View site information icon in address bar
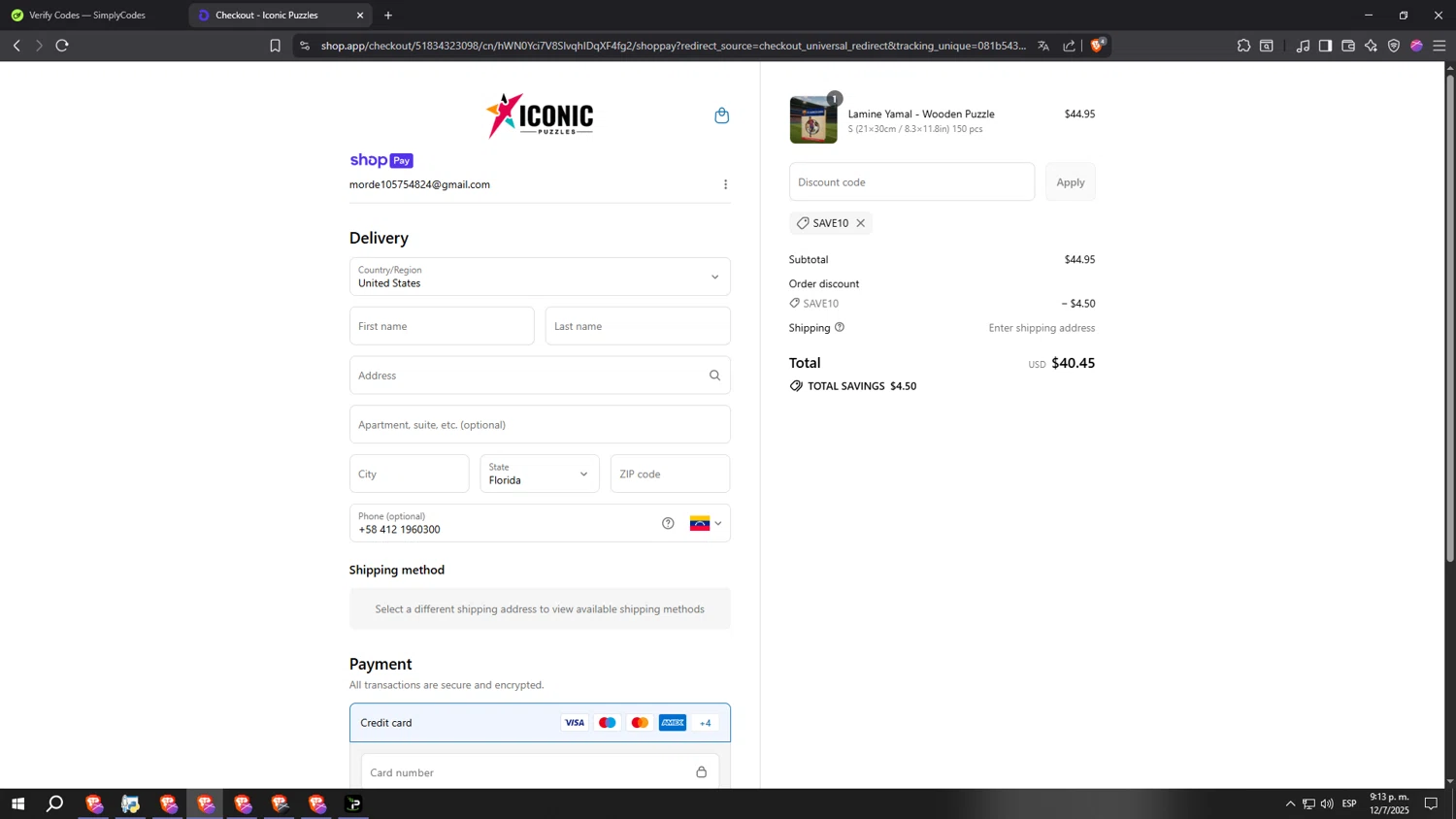The image size is (1456, 819). [x=305, y=46]
